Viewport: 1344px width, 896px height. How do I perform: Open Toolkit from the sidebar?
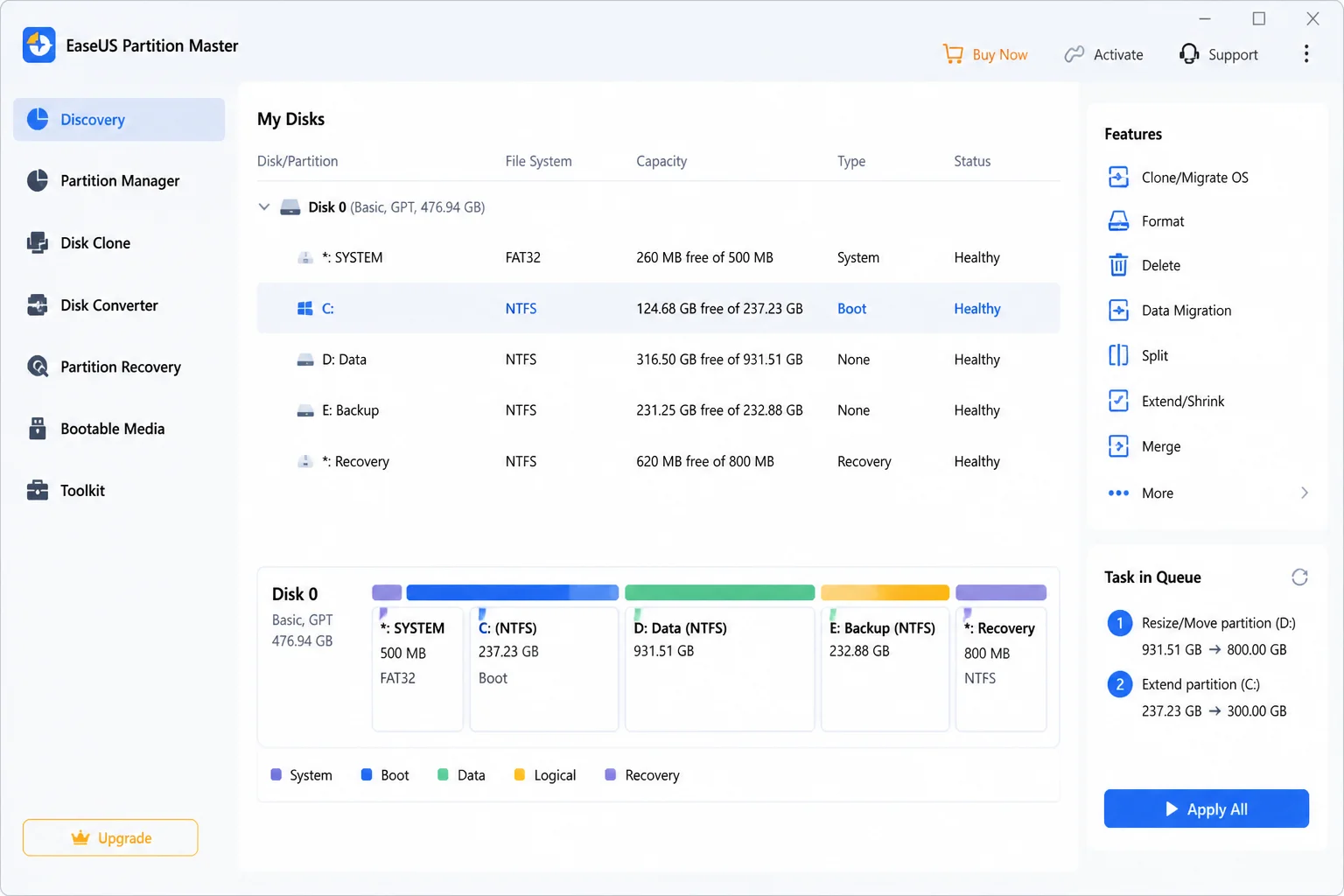[119, 490]
